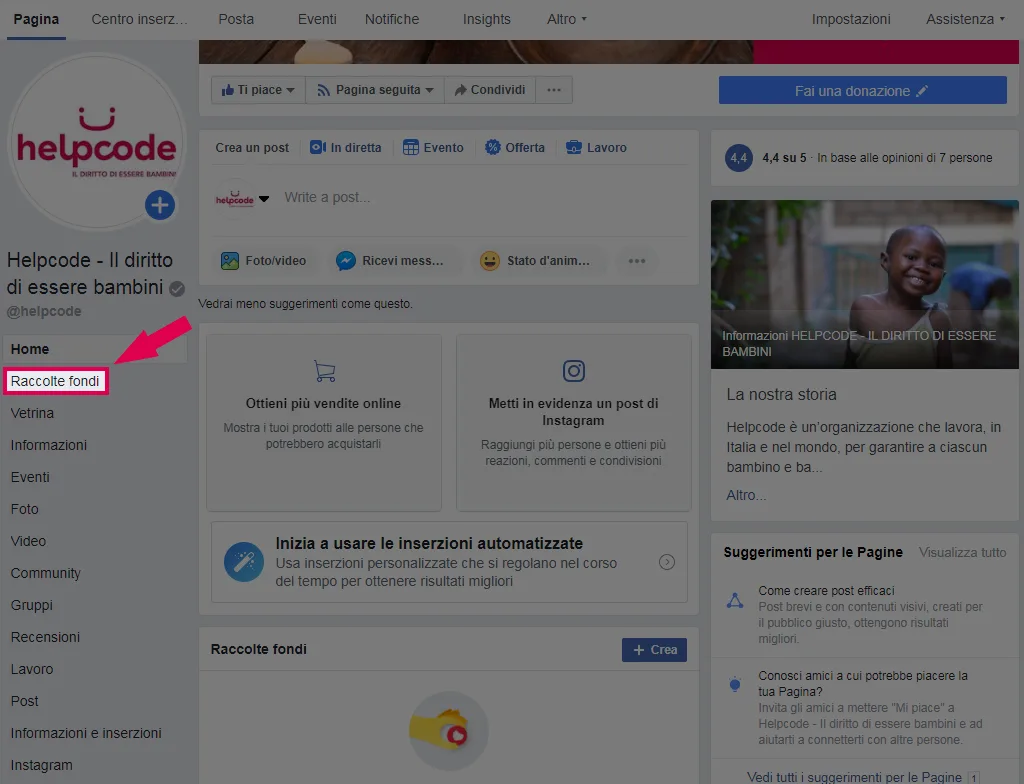This screenshot has height=784, width=1024.
Task: Click the Foto/video icon button
Action: click(263, 261)
